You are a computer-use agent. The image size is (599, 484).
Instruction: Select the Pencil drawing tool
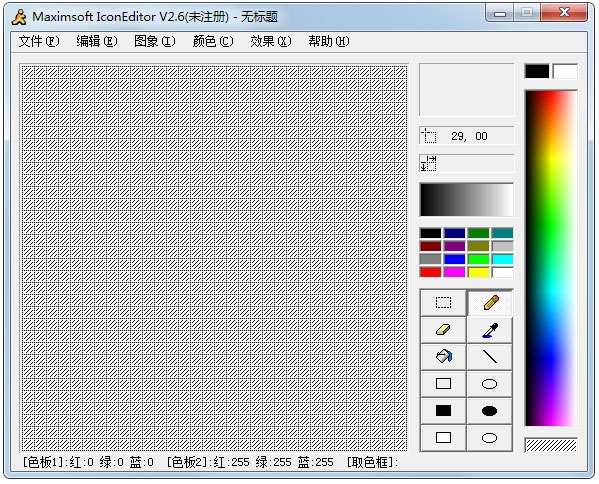coord(490,303)
